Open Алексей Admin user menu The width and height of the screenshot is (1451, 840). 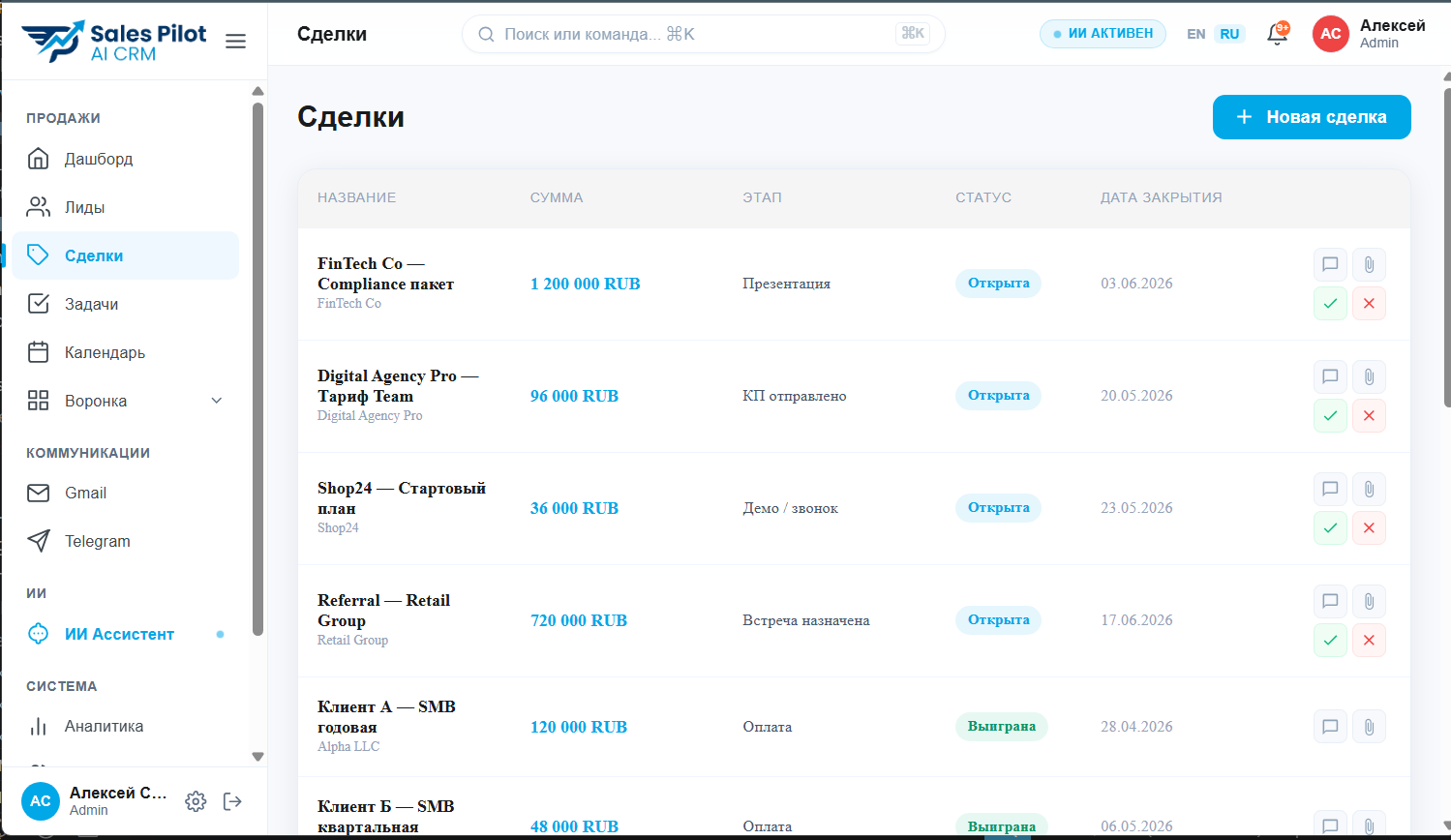[x=1369, y=34]
